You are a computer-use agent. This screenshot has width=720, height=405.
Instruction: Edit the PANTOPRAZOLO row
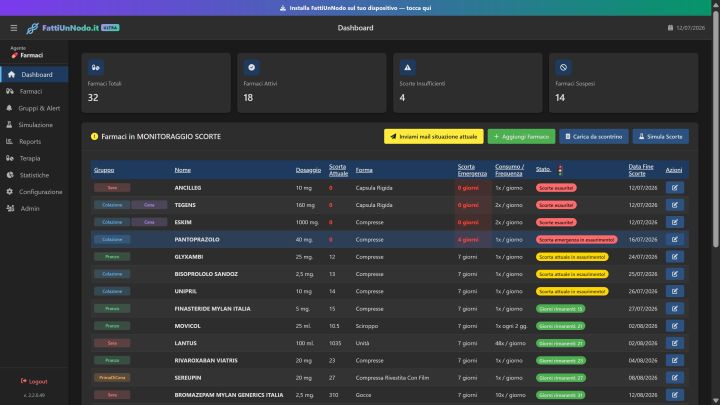pyautogui.click(x=675, y=239)
